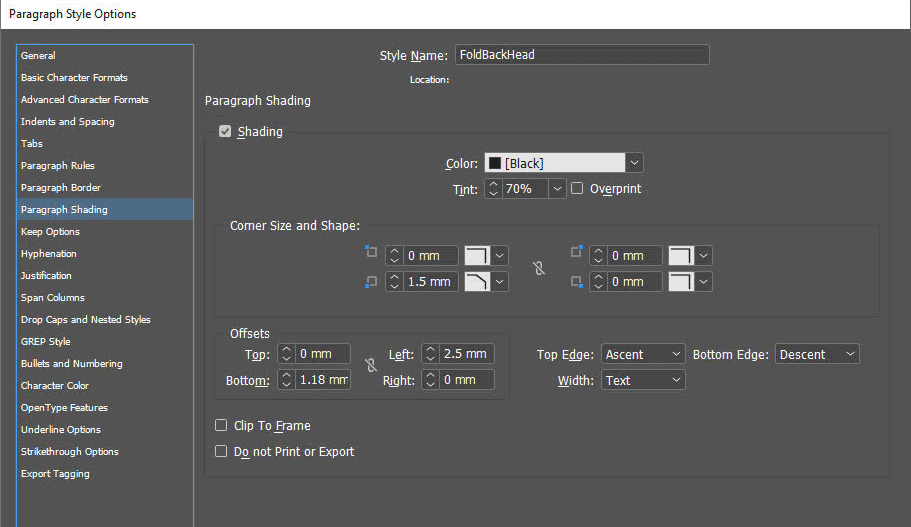Open the Color dropdown arrow
The image size is (911, 527).
(x=634, y=163)
